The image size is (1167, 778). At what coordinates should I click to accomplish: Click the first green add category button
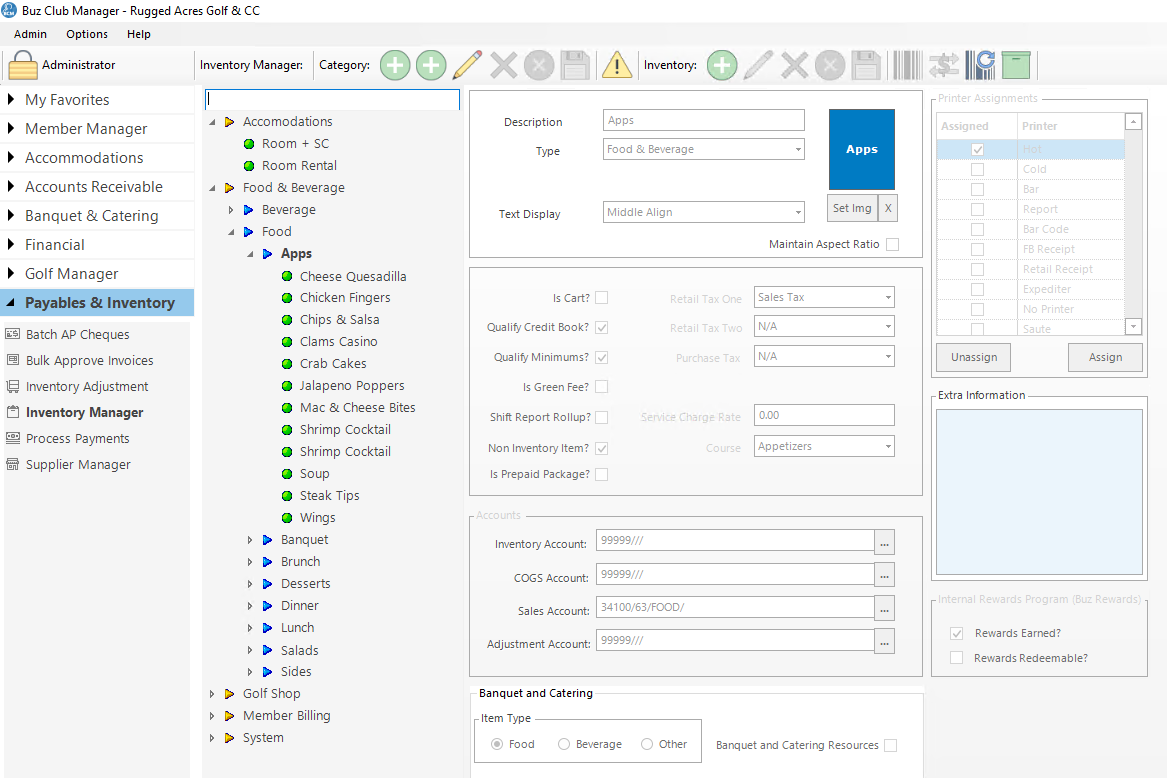(395, 65)
